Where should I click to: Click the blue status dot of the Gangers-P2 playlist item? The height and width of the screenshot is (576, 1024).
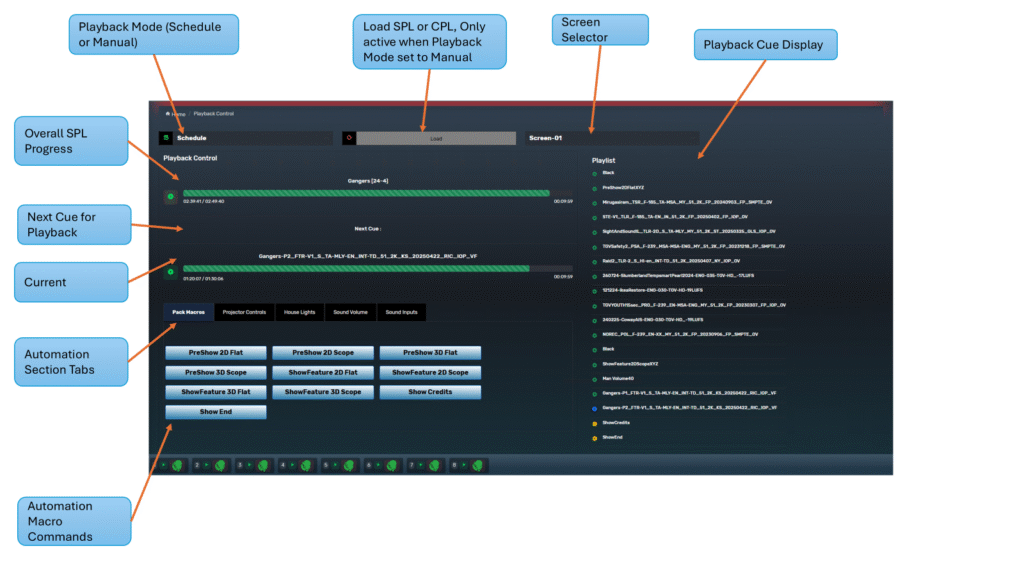point(595,408)
